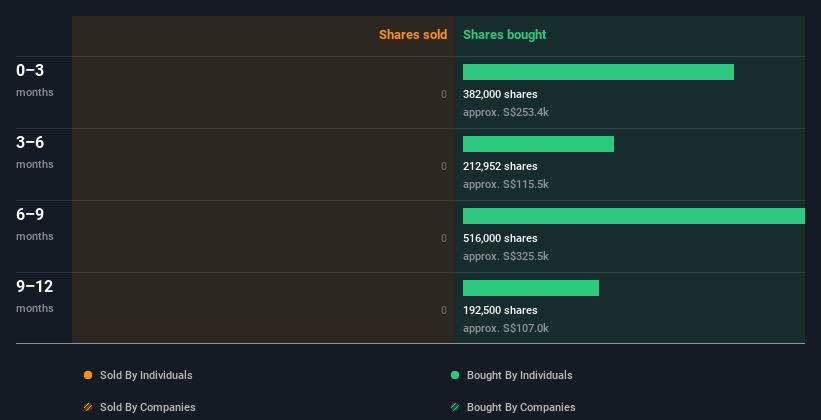Click the 3–6 months row label
Viewport: 821px width, 420px height.
[x=35, y=152]
